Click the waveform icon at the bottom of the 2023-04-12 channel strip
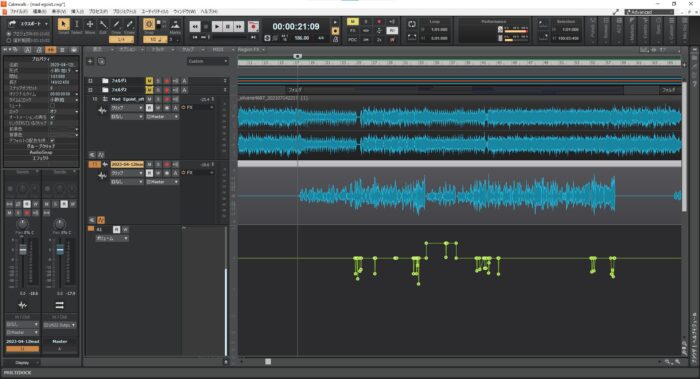Screen dimensions: 700x379 coord(22,305)
